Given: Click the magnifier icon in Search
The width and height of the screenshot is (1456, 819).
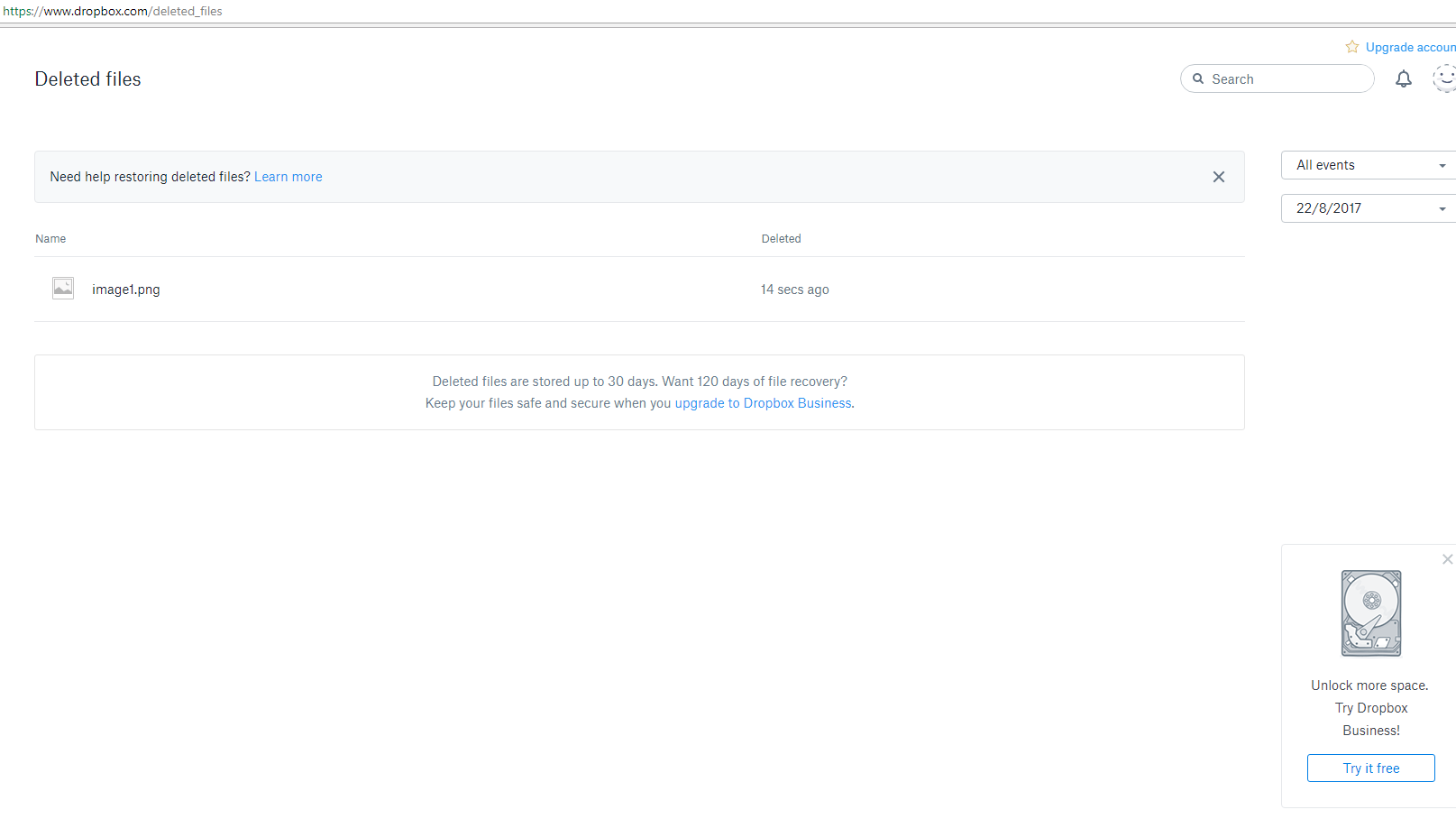Looking at the screenshot, I should [x=1198, y=78].
